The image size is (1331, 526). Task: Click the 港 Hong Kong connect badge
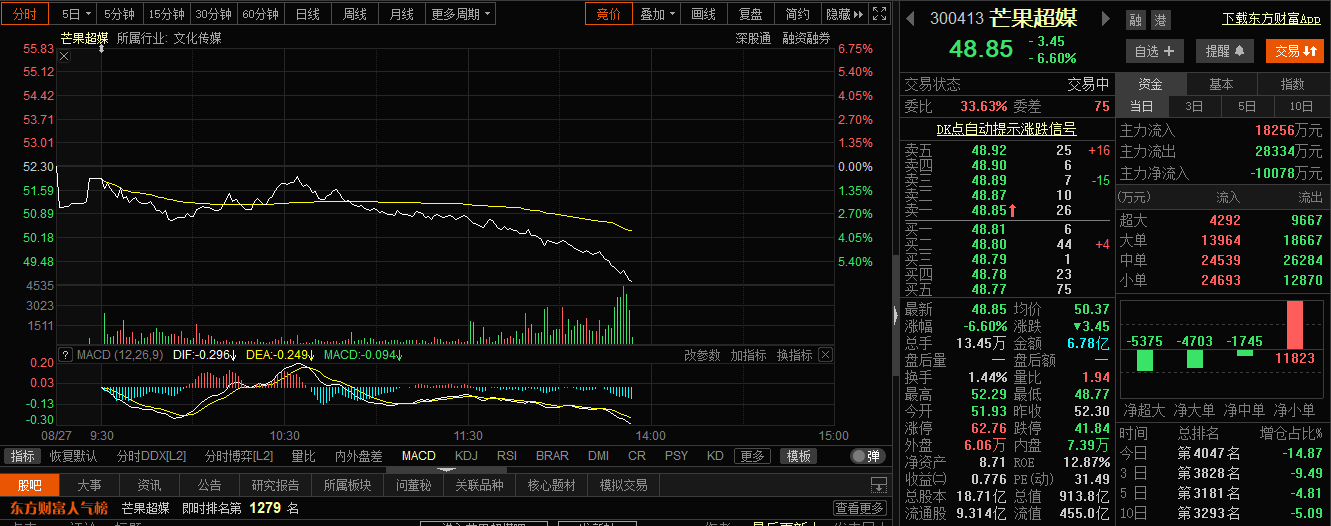(x=1159, y=20)
